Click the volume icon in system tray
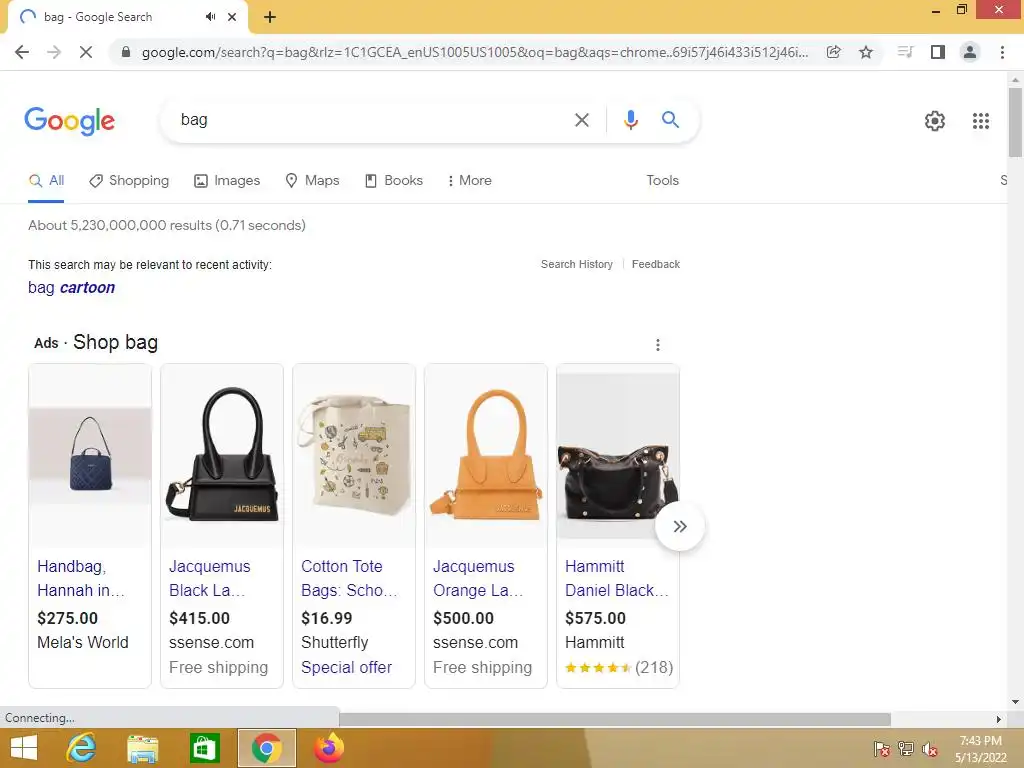 coord(929,749)
